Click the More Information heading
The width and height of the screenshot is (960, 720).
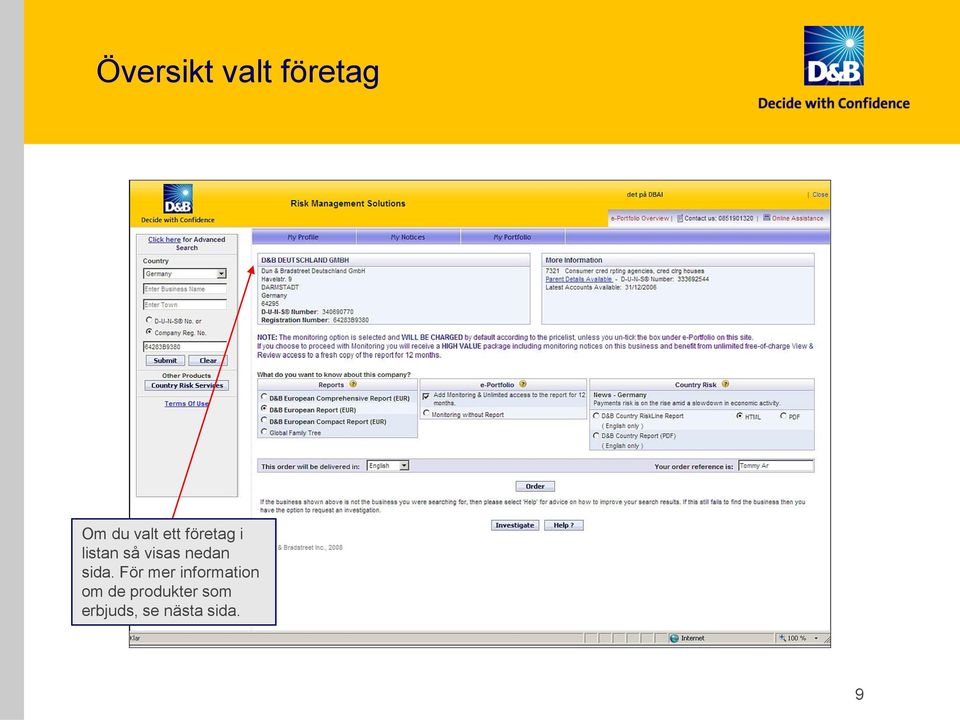[574, 260]
